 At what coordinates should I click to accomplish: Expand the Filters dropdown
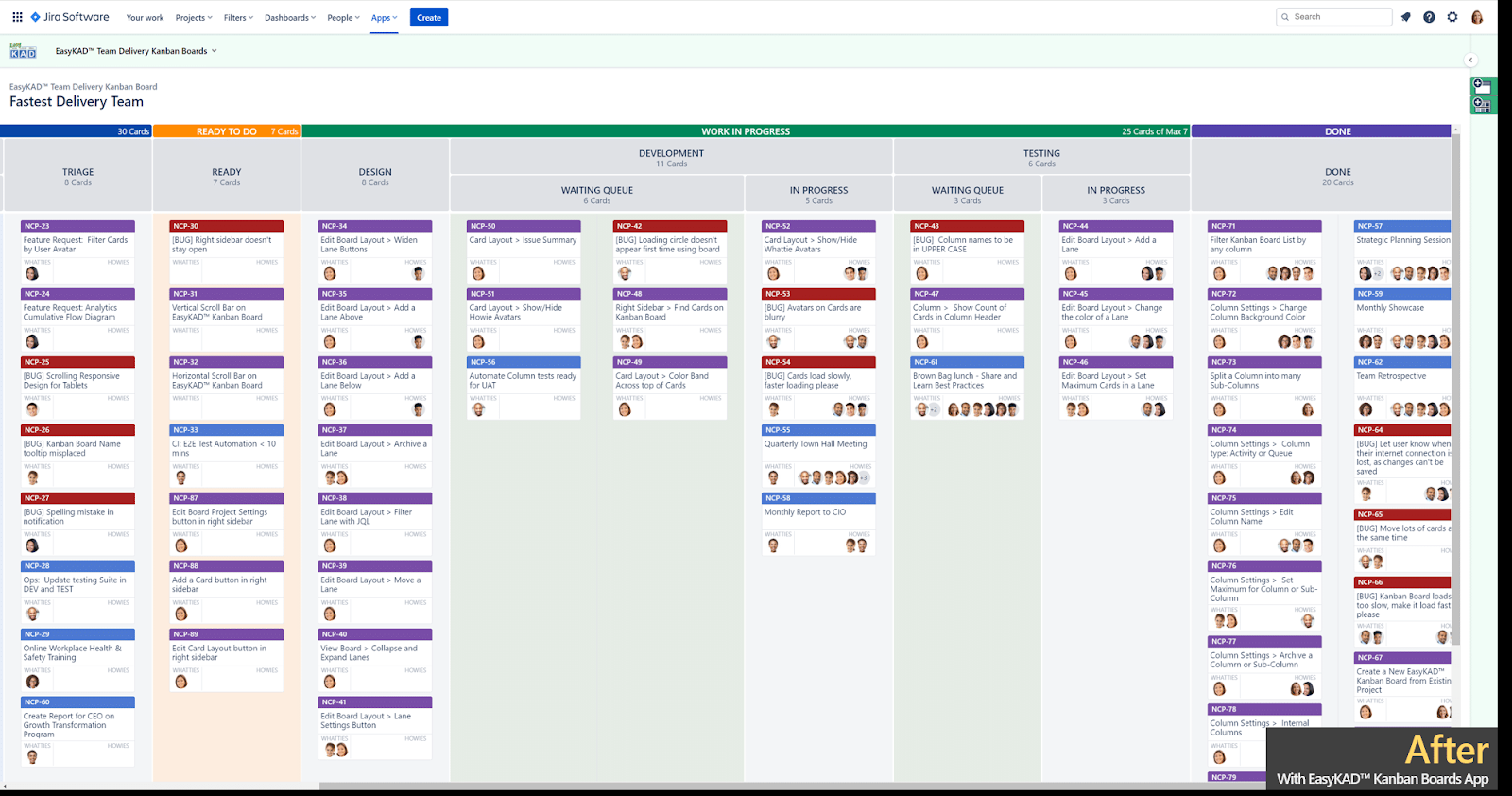pos(238,18)
